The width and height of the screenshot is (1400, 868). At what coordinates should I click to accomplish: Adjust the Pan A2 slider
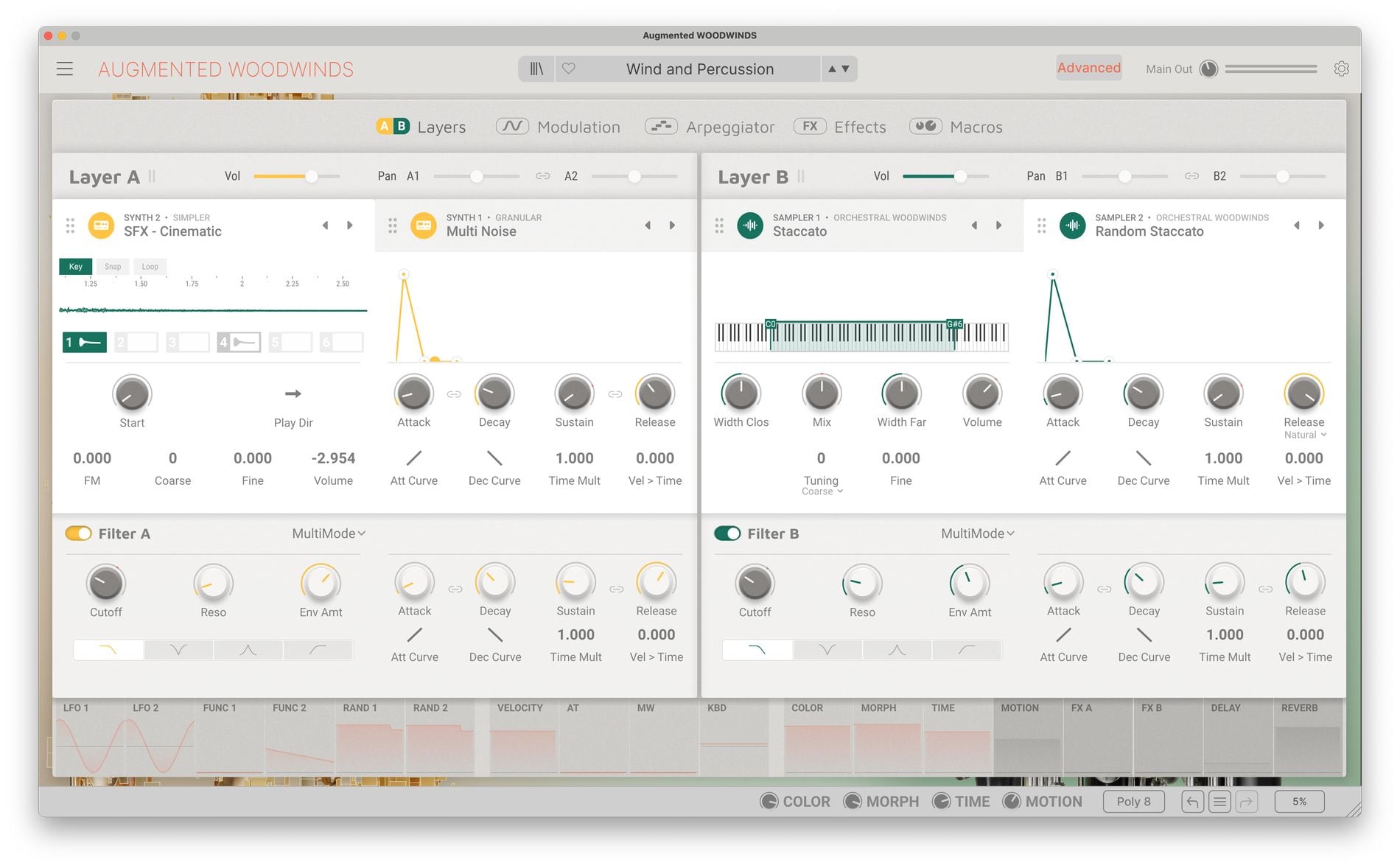(x=634, y=176)
